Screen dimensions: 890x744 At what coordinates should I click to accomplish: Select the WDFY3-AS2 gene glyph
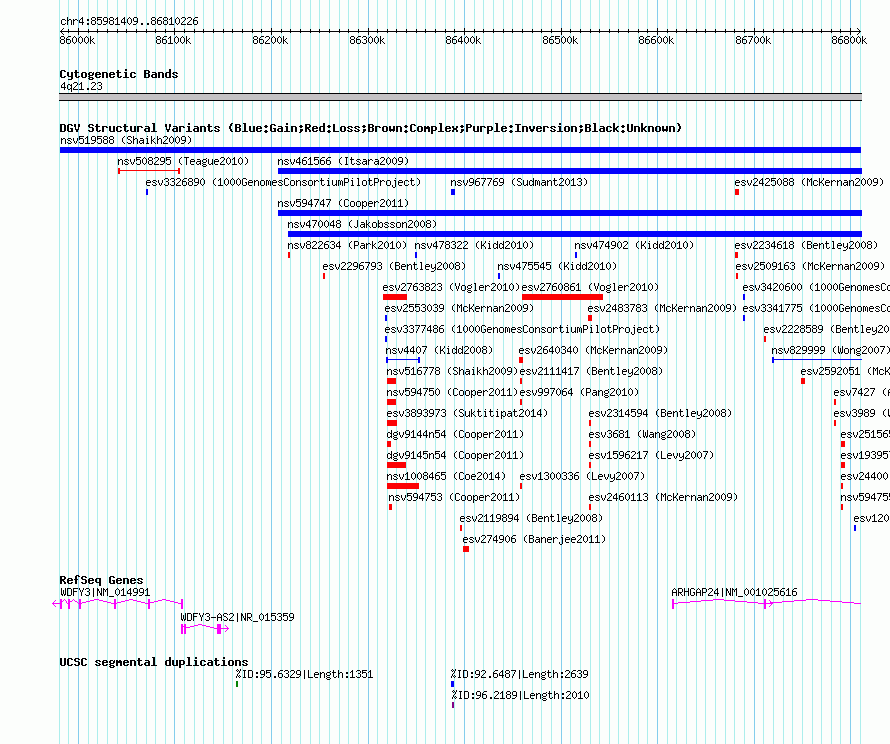tap(205, 628)
